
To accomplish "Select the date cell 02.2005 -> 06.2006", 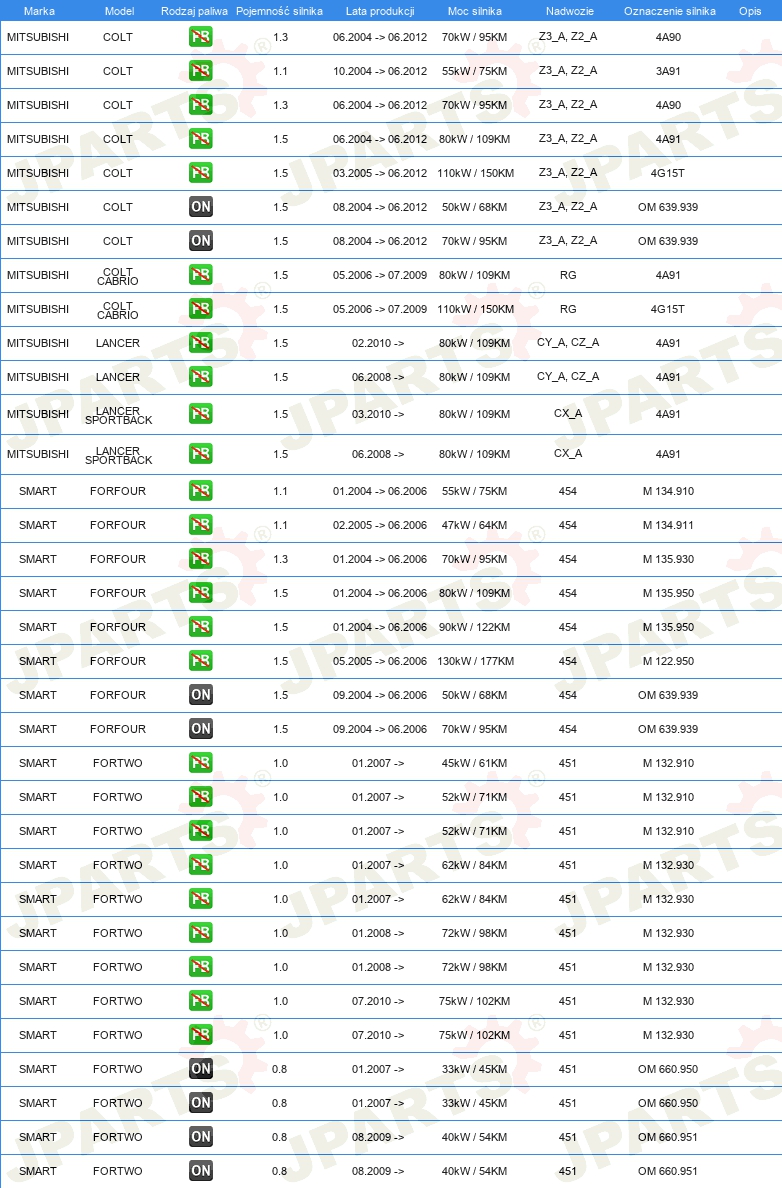I will pyautogui.click(x=380, y=525).
